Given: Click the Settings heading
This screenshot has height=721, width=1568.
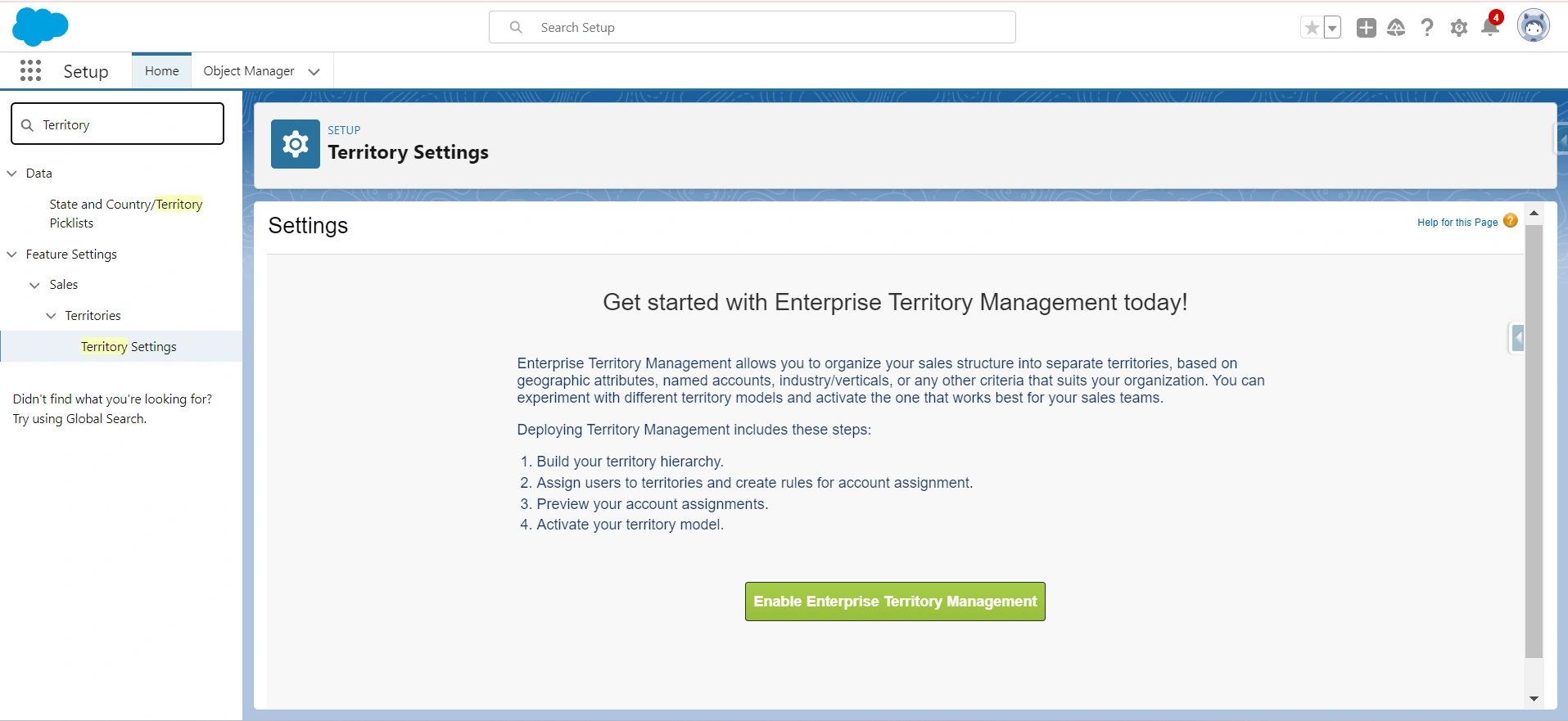Looking at the screenshot, I should tap(308, 225).
